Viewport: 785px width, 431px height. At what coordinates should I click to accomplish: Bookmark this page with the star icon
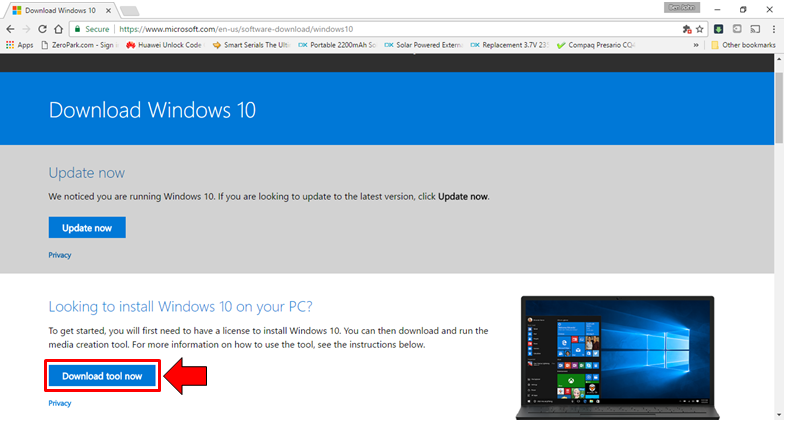pyautogui.click(x=700, y=29)
